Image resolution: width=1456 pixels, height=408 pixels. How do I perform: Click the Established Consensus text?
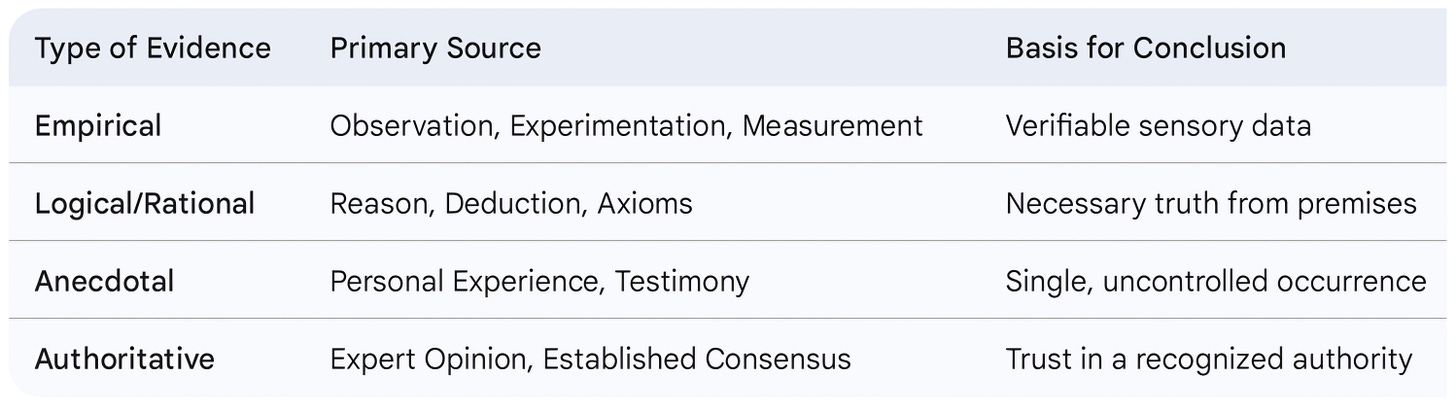[697, 359]
